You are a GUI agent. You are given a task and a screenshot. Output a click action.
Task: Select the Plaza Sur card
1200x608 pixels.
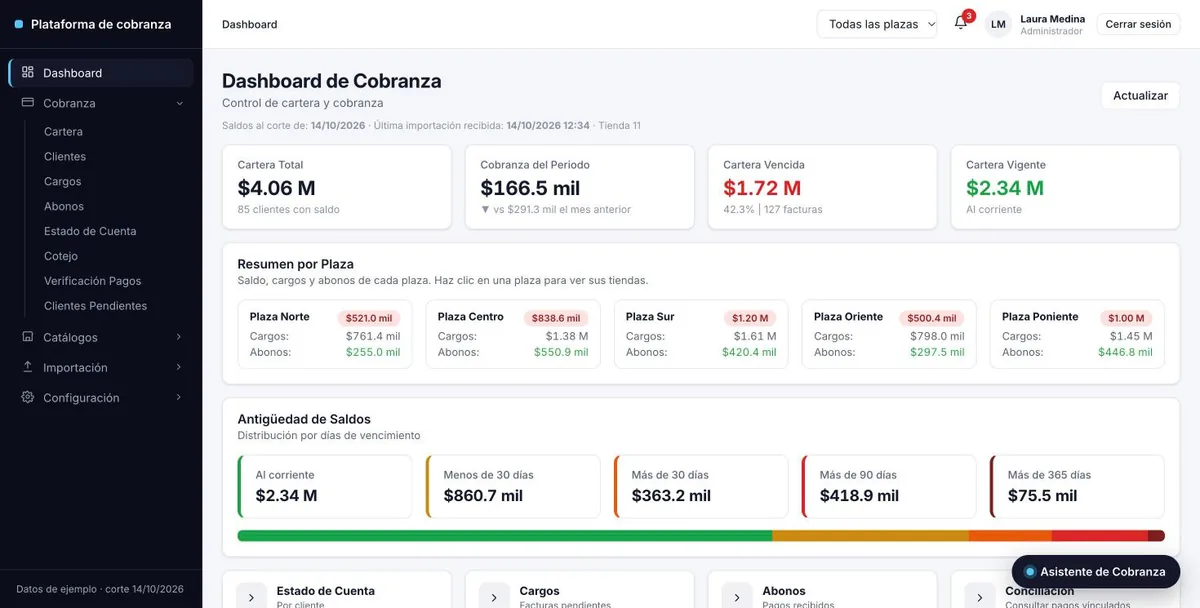[x=701, y=334]
